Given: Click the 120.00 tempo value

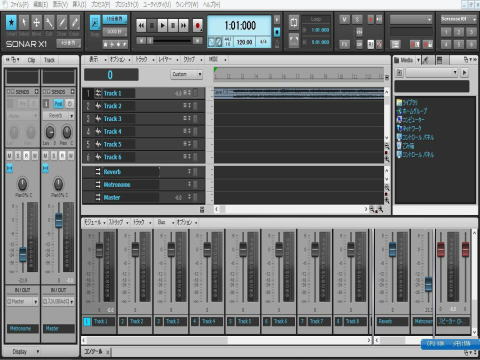Looking at the screenshot, I should point(244,42).
